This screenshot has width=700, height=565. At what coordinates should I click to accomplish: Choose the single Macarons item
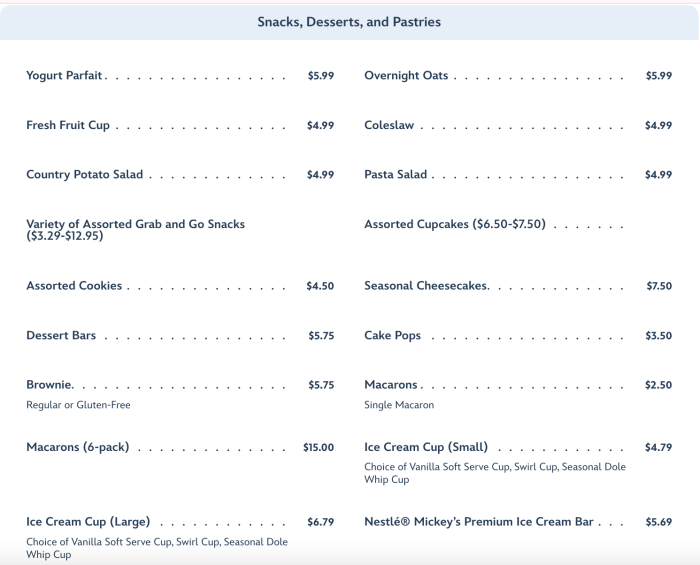(392, 385)
